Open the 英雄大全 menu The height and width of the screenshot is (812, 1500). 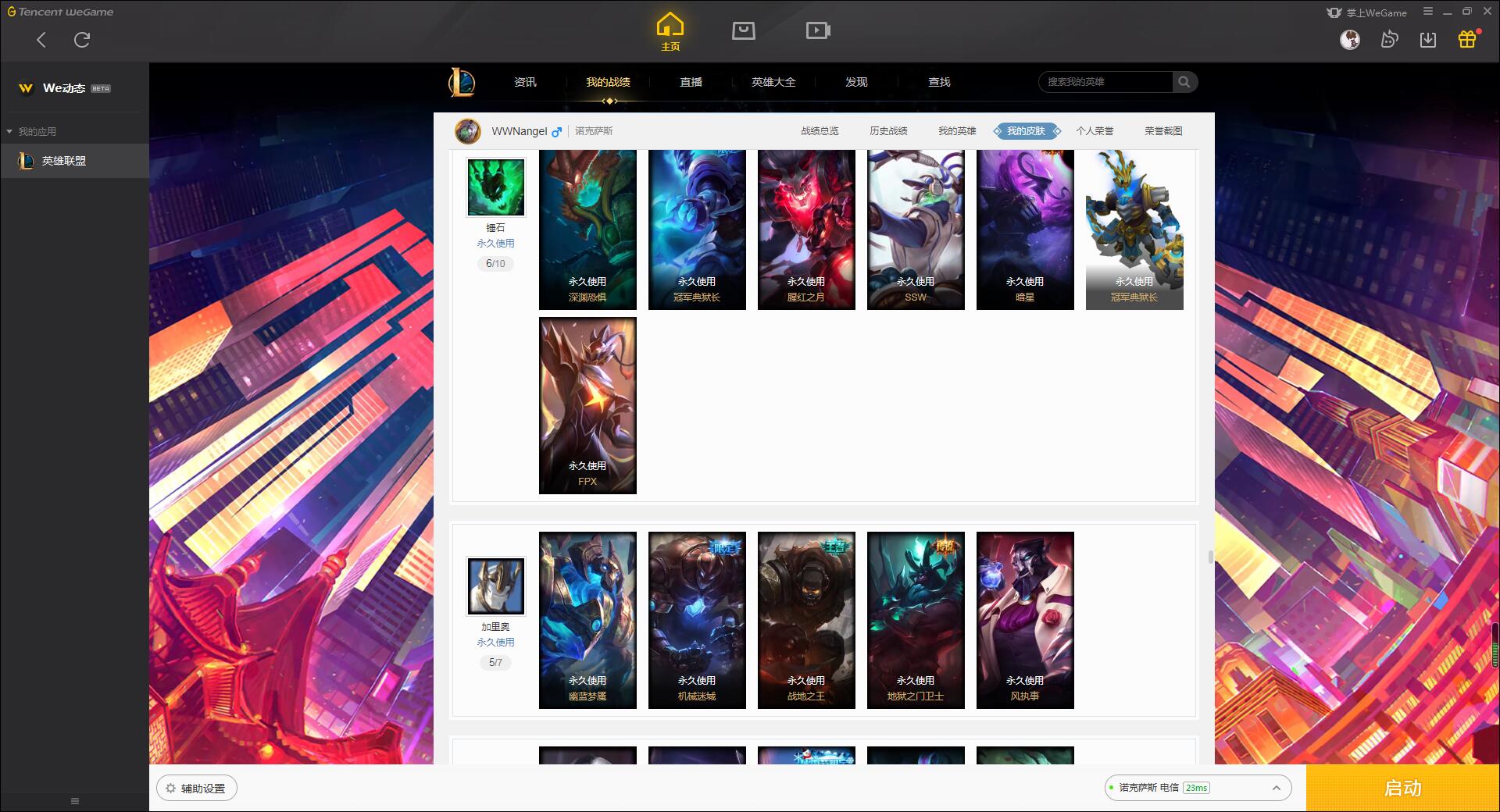773,82
